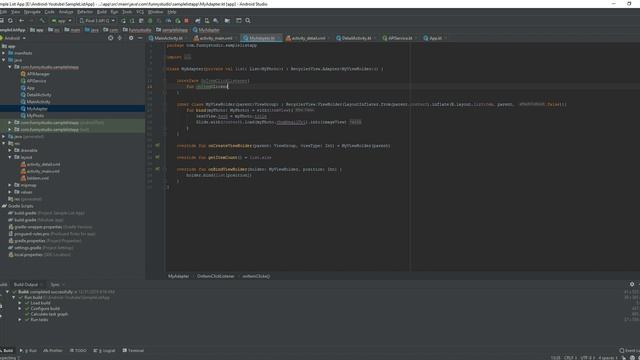Switch to MainActivity.kt editor tab
The image size is (640, 360).
pyautogui.click(x=168, y=38)
